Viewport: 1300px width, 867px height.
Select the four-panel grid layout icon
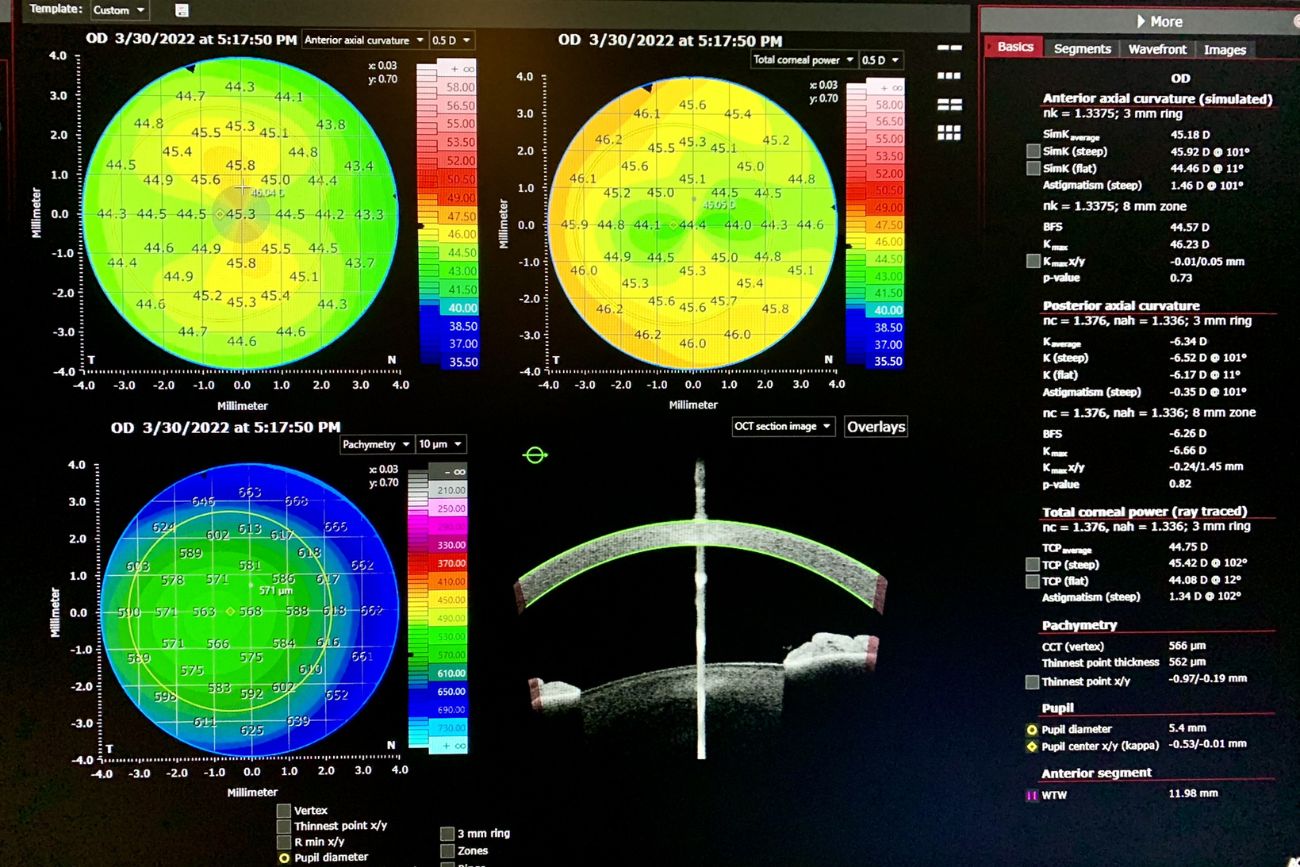949,104
